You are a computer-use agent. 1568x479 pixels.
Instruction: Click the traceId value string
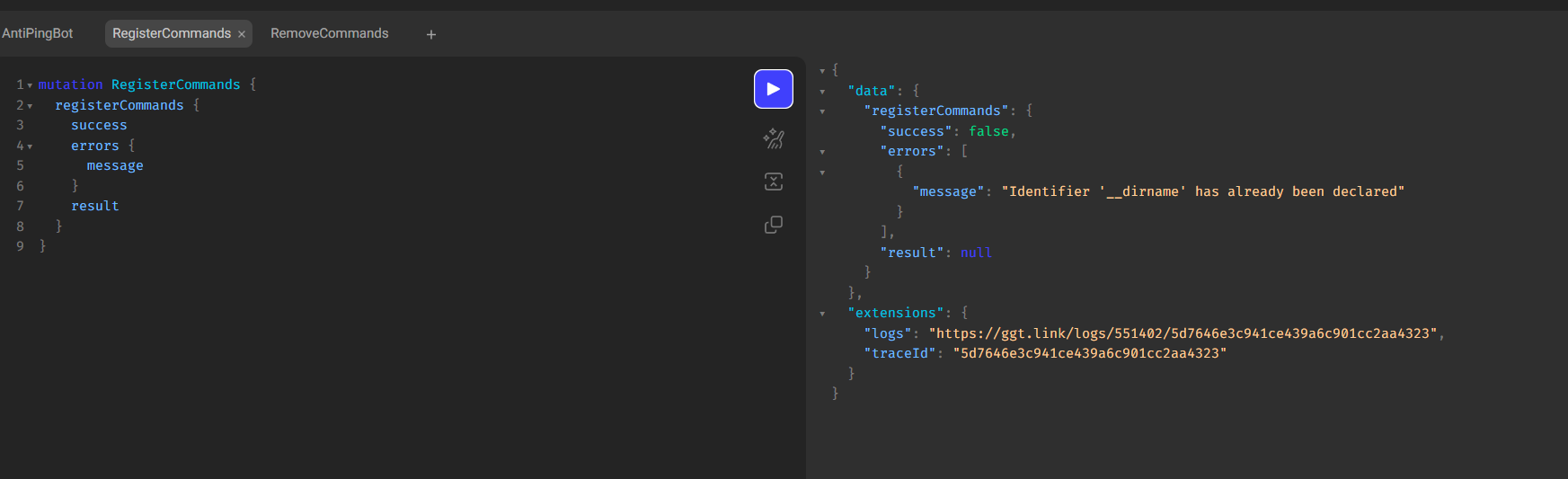(x=1089, y=353)
